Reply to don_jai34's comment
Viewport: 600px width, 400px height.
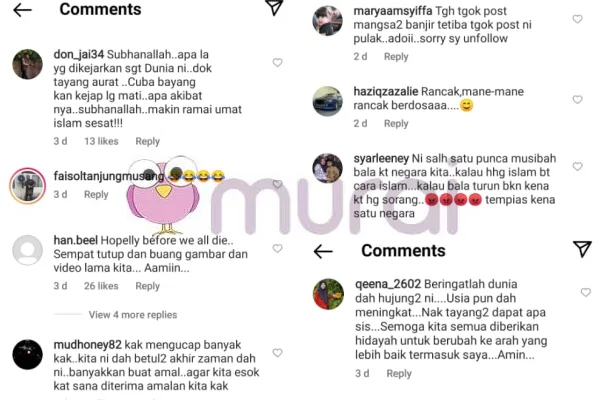[147, 141]
